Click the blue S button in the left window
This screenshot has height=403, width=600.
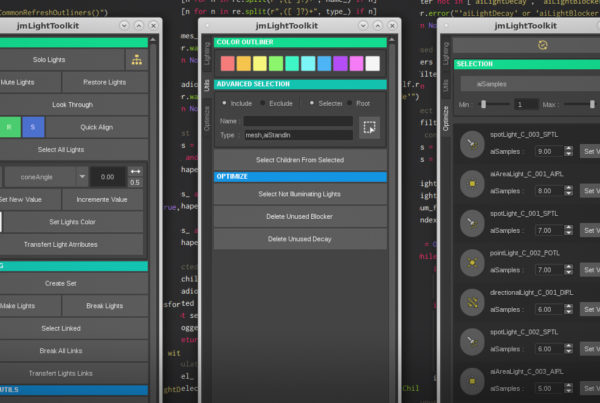[x=33, y=127]
